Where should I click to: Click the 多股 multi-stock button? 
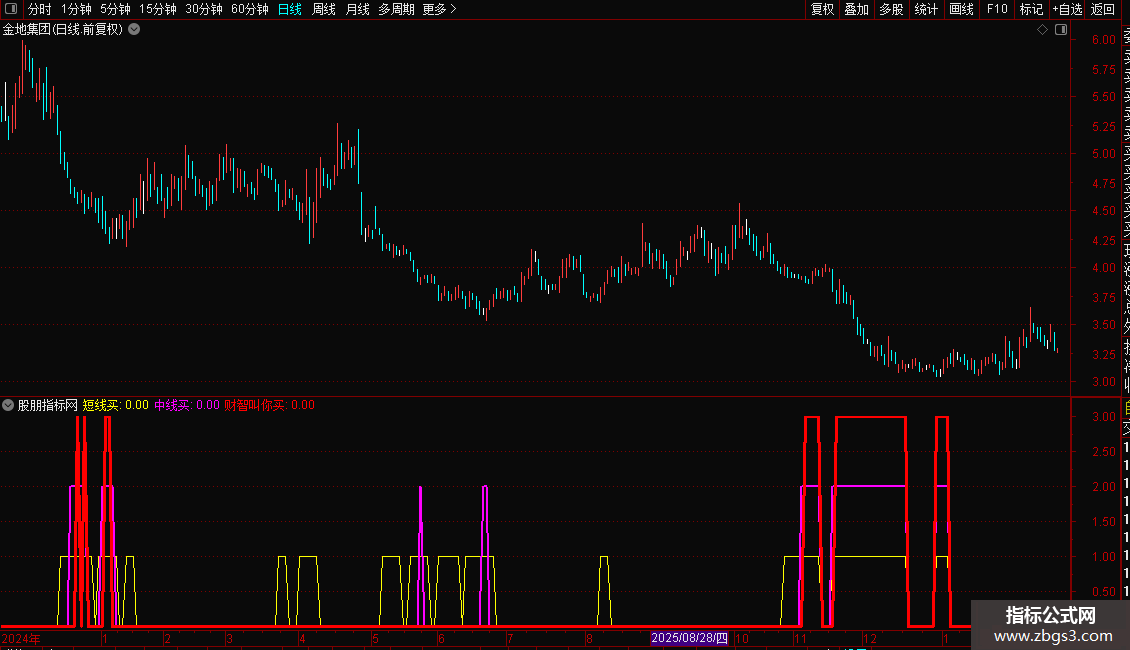point(891,9)
